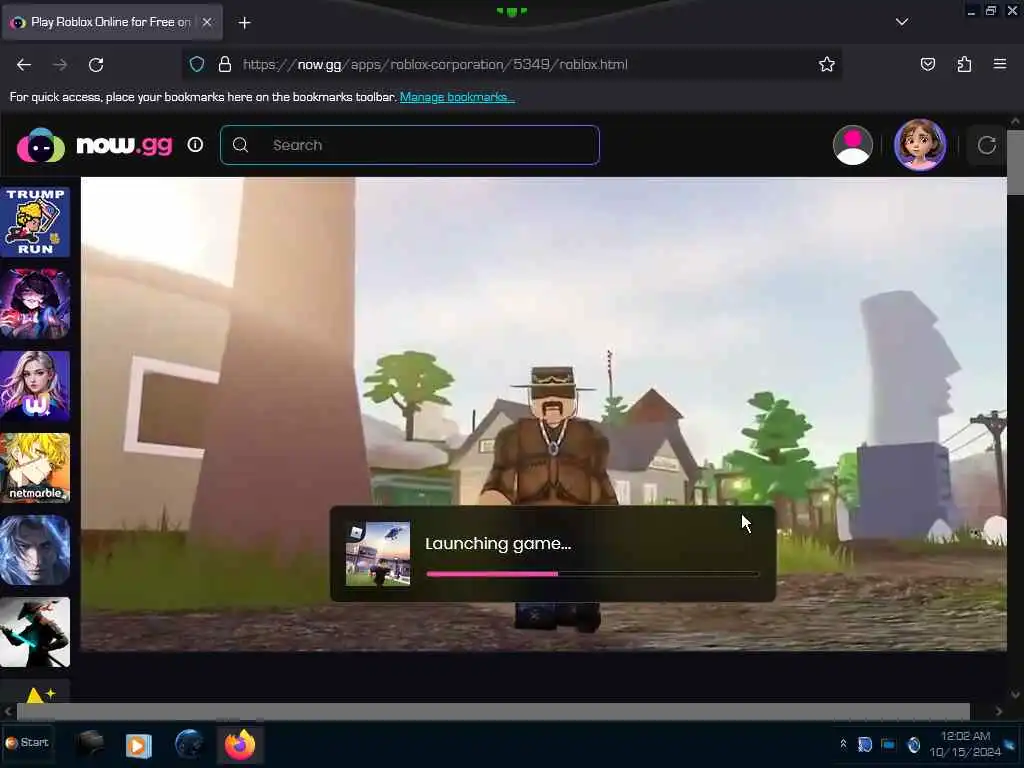The image size is (1024, 768).
Task: Open the Pocket save icon
Action: (x=928, y=64)
